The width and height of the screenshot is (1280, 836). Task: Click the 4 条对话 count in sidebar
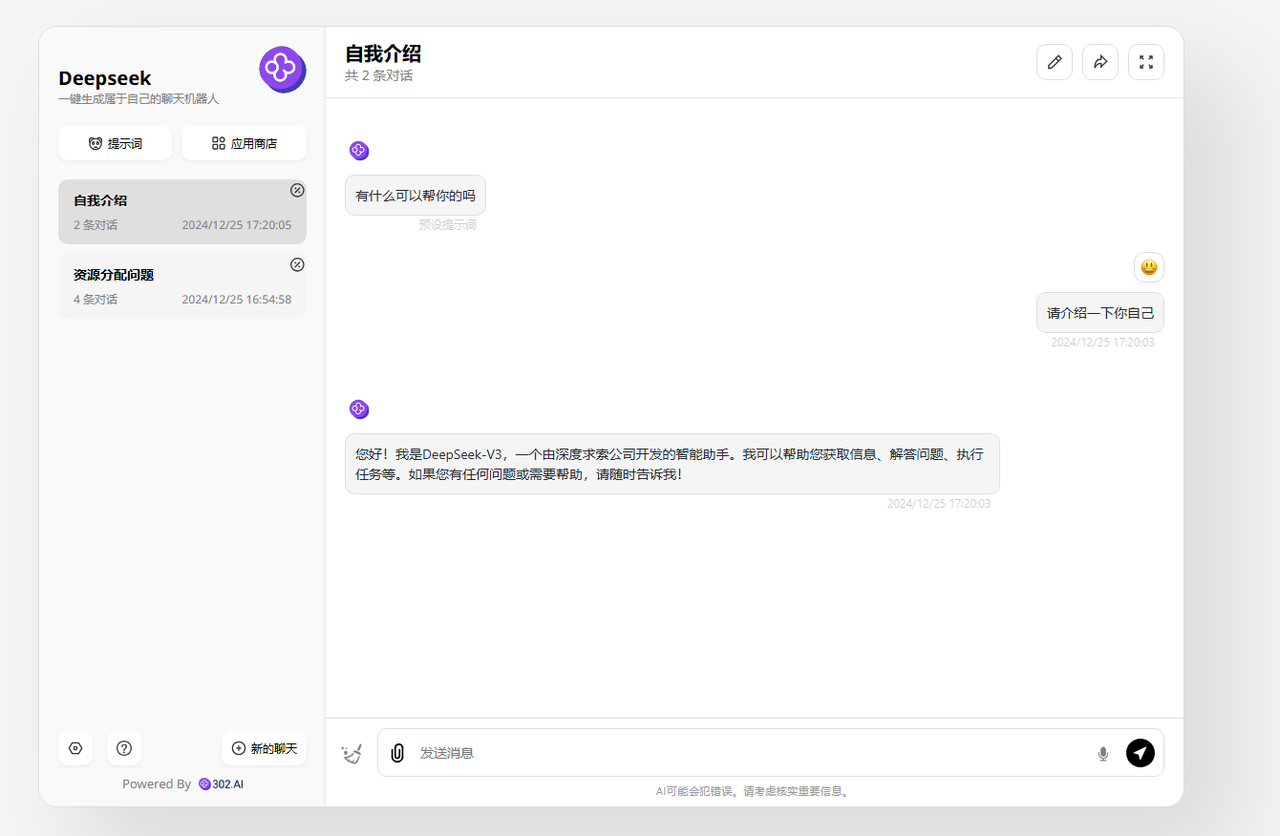(95, 299)
